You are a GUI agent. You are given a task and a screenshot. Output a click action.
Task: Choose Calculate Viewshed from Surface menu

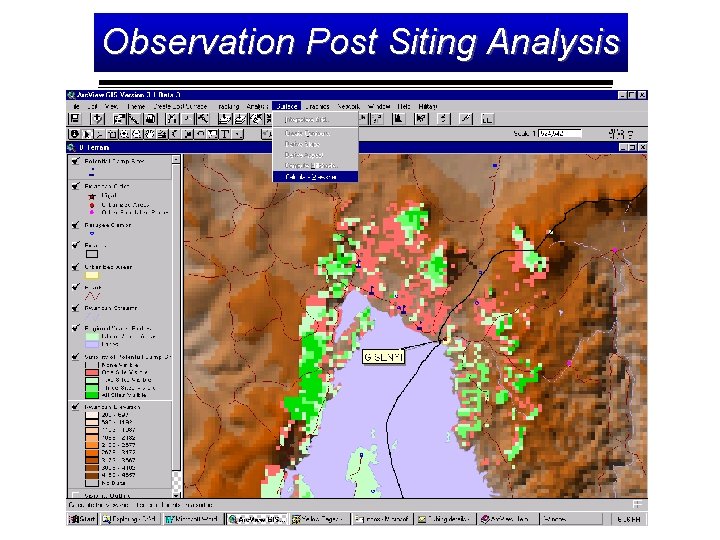click(x=315, y=177)
